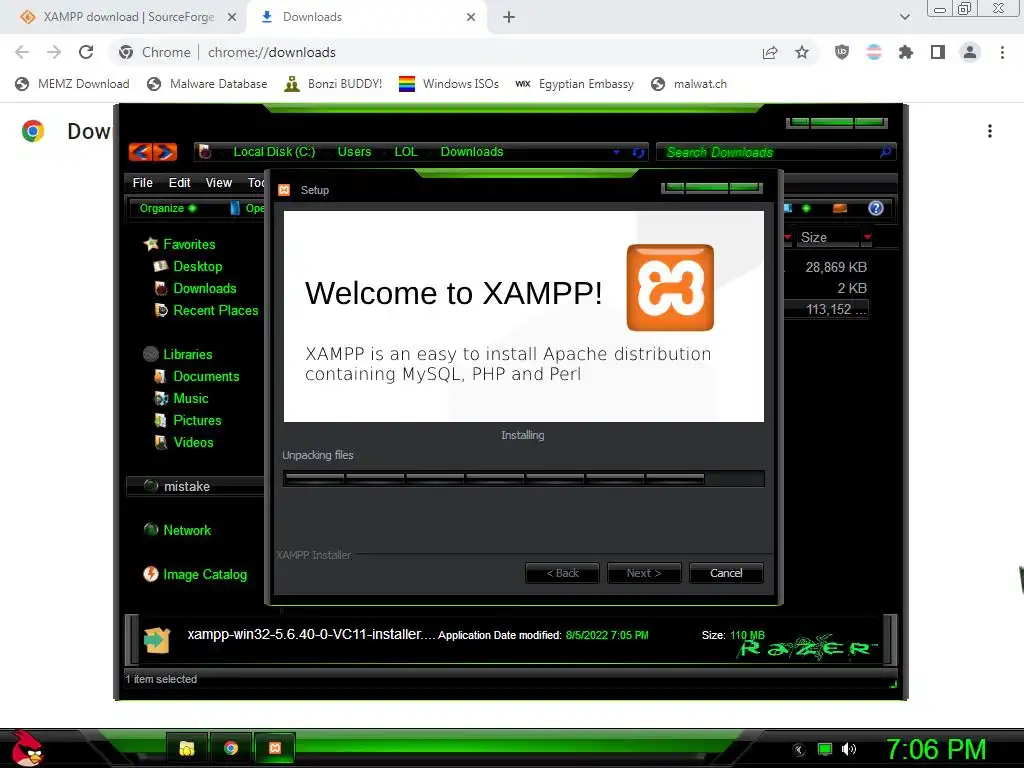Viewport: 1024px width, 768px height.
Task: Click Cancel in the XAMPP Setup
Action: (726, 573)
